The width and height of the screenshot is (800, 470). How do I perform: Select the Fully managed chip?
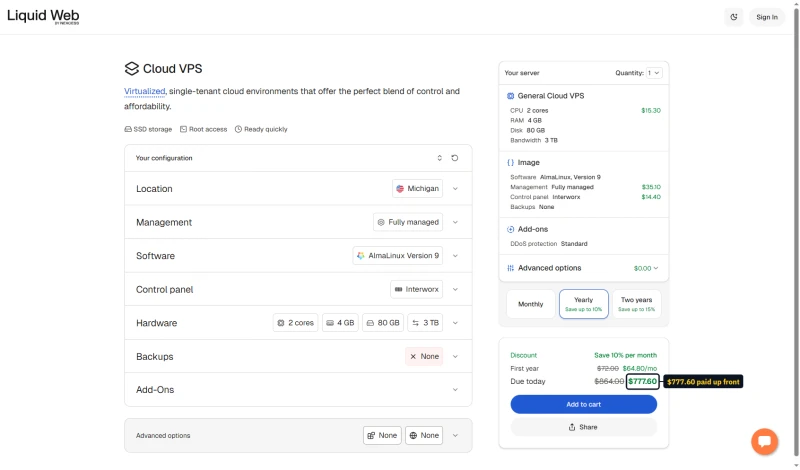tap(408, 222)
